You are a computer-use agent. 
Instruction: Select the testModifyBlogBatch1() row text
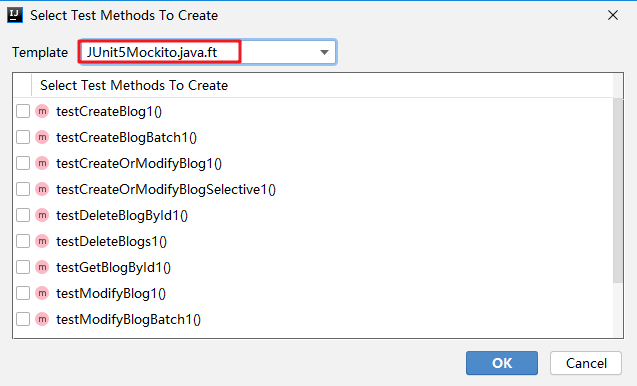click(128, 319)
